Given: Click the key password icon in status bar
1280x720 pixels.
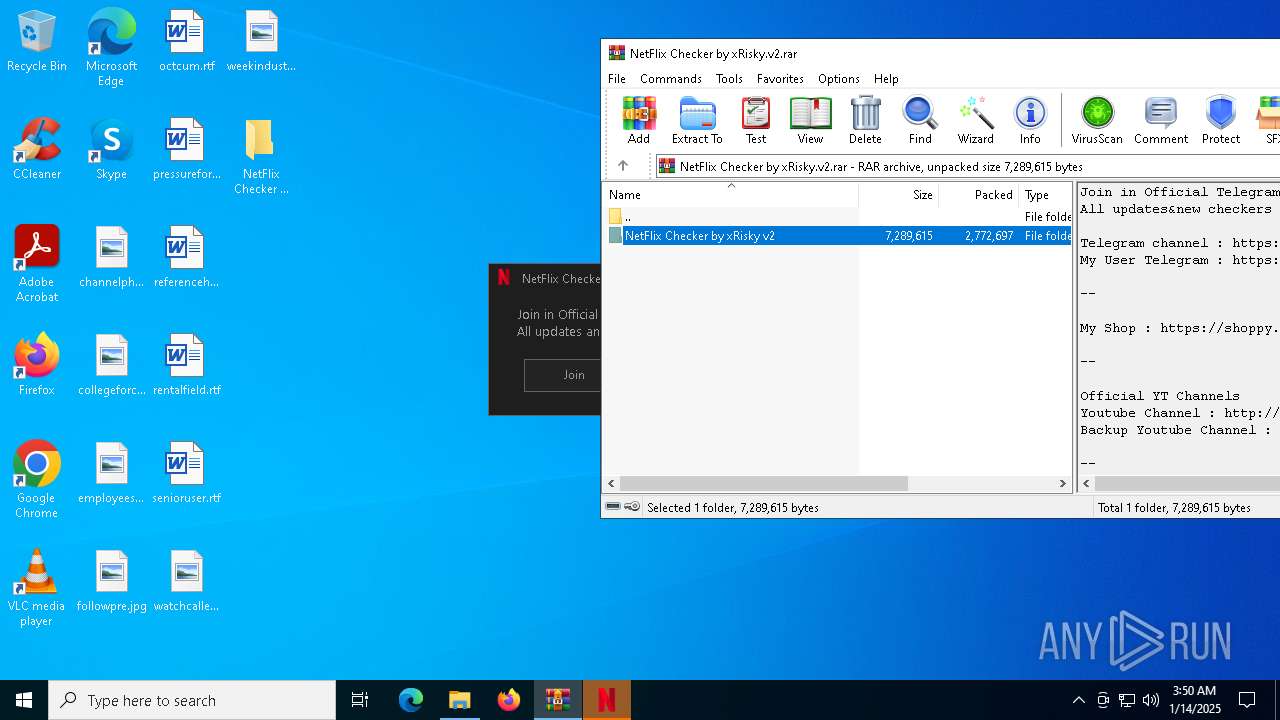Looking at the screenshot, I should coord(632,507).
